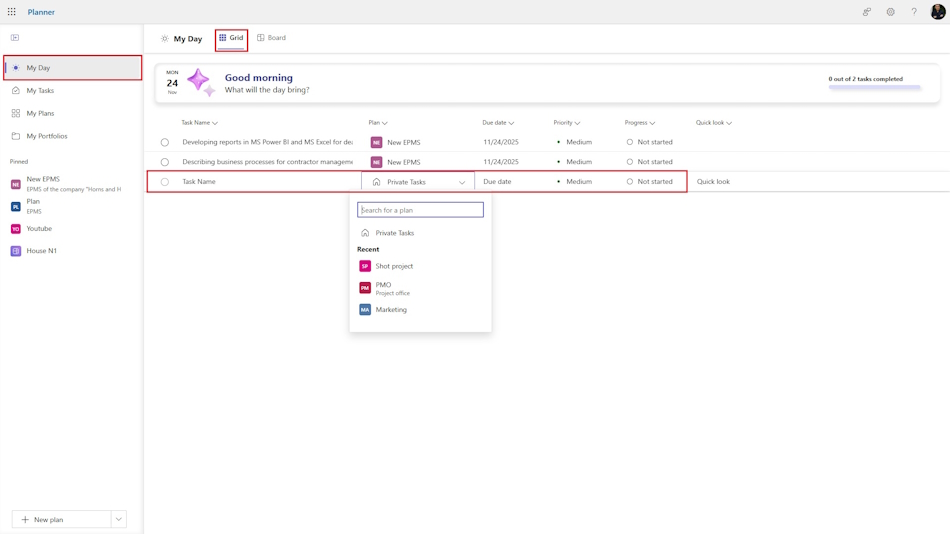Open the Planner title link

pos(41,12)
